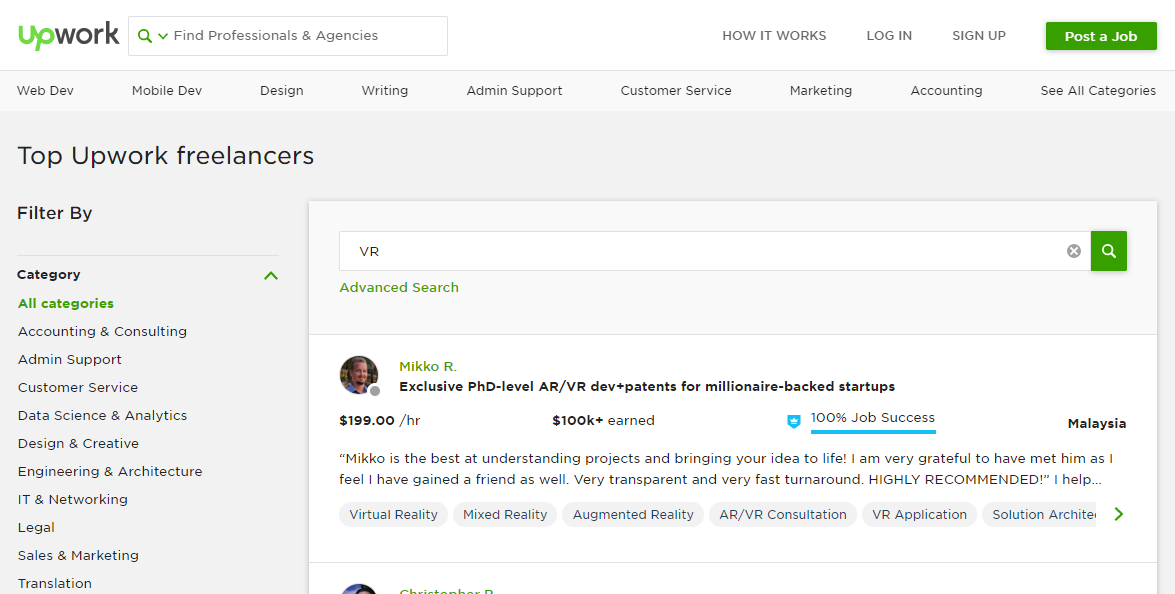Open the Web Dev category
This screenshot has height=594, width=1175.
[46, 91]
